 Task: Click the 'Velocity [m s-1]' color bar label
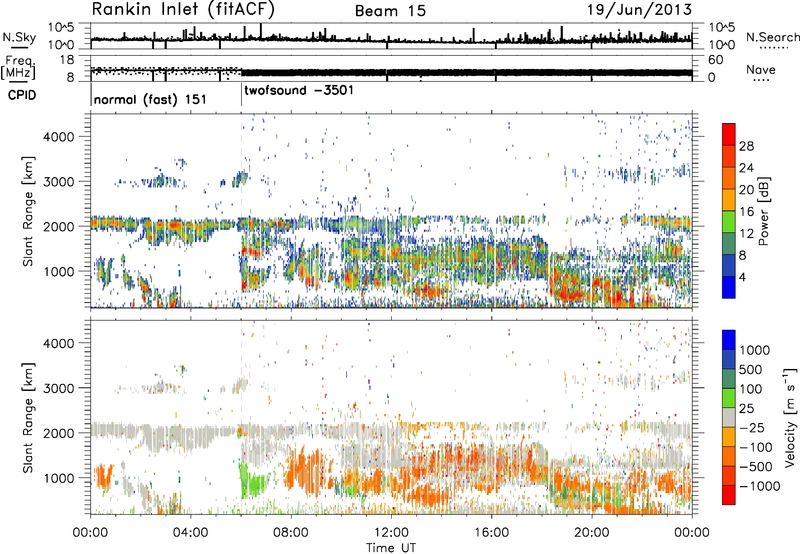click(x=790, y=417)
